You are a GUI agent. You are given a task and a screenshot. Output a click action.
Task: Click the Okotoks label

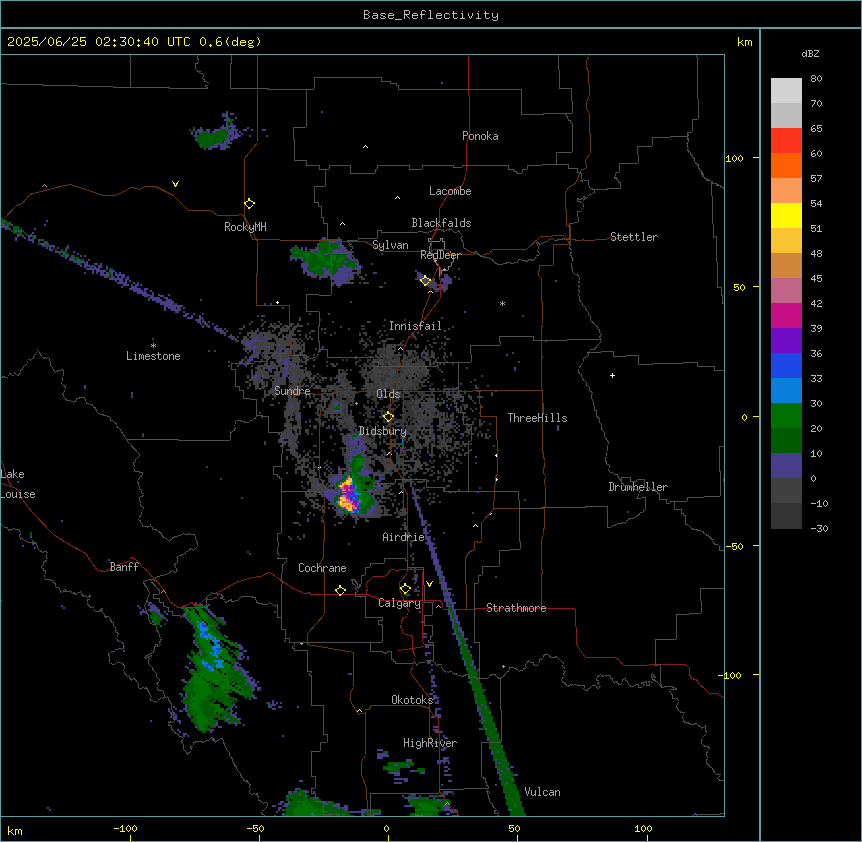coord(412,700)
